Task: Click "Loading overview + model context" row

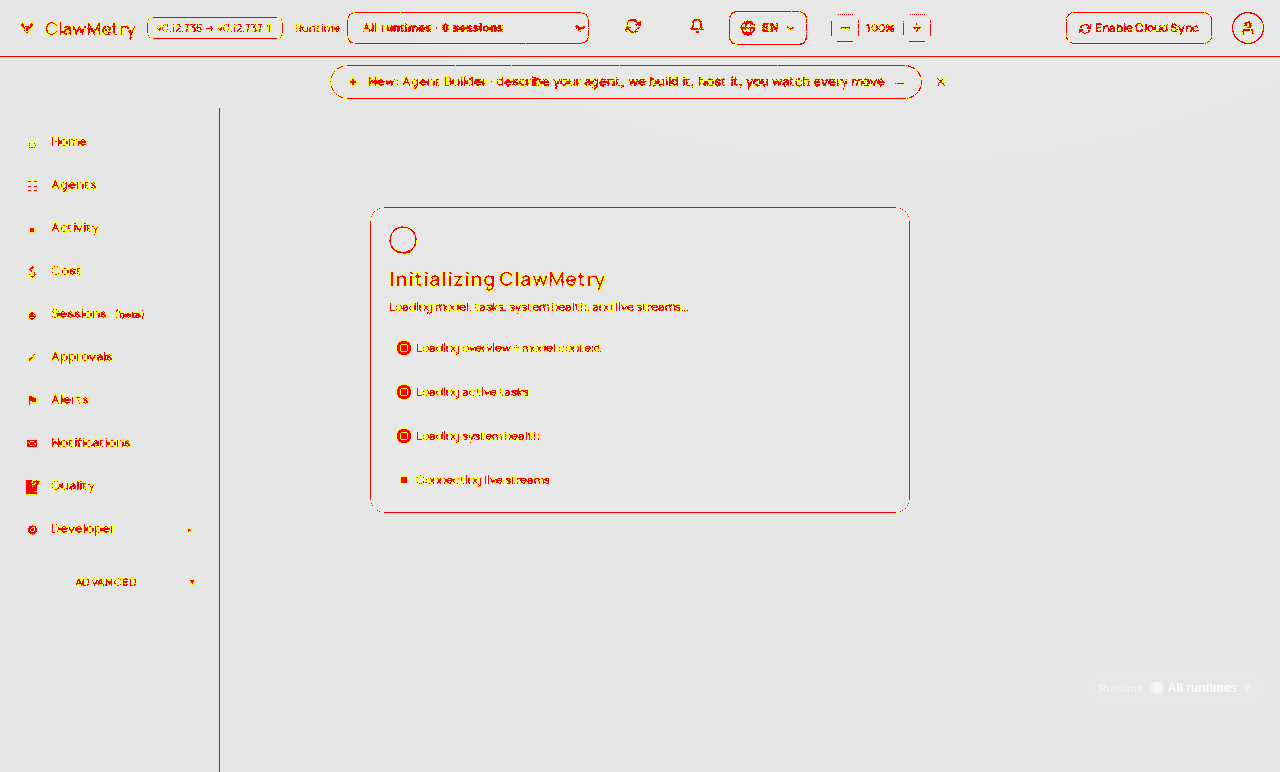Action: pos(640,348)
